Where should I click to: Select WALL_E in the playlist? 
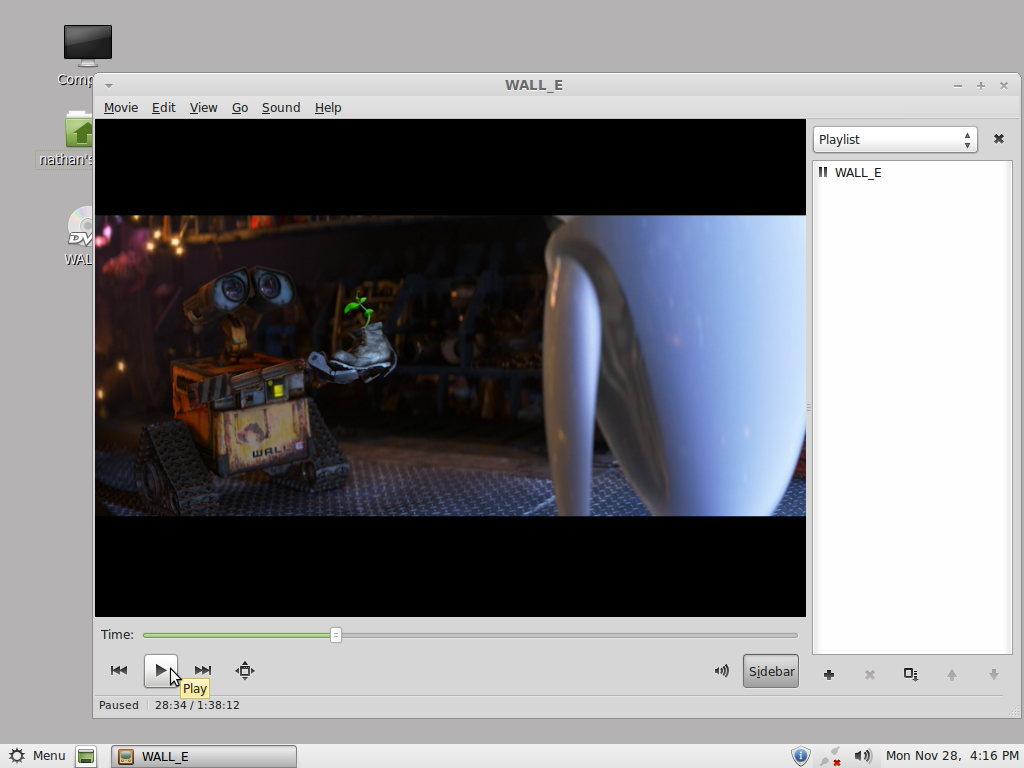tap(858, 173)
